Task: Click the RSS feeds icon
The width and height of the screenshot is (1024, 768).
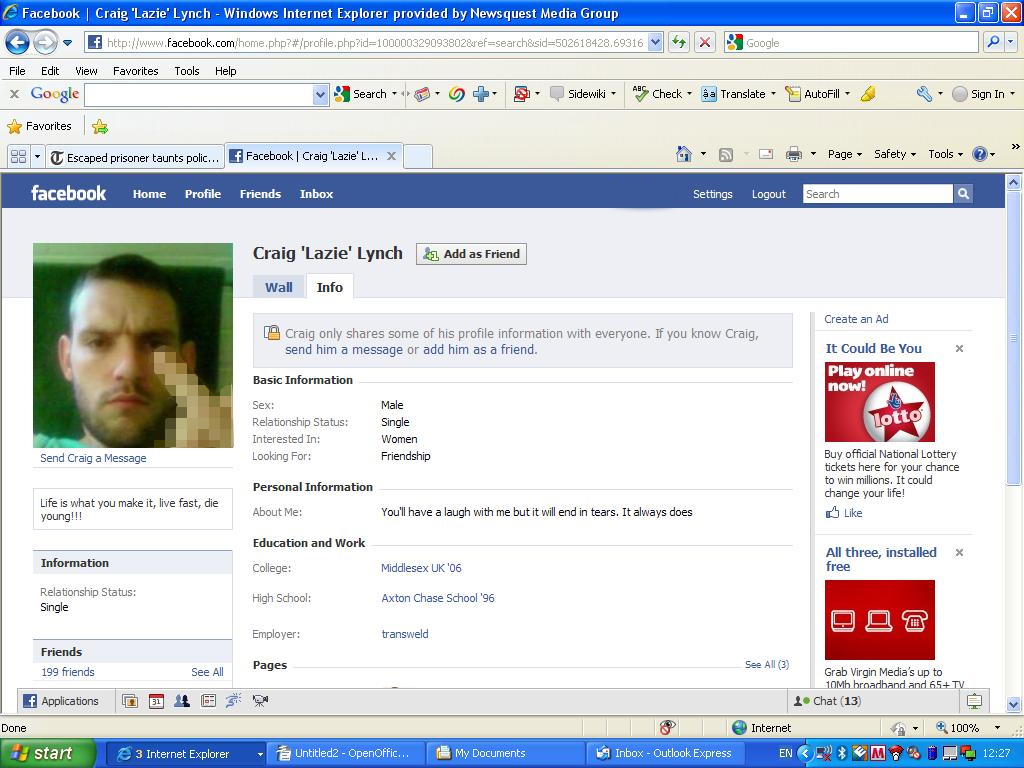Action: tap(726, 155)
